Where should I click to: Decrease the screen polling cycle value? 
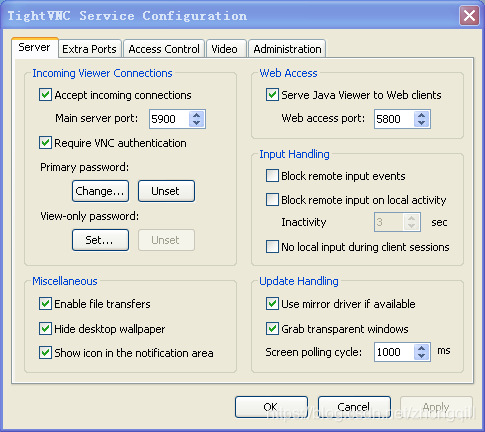coord(422,356)
